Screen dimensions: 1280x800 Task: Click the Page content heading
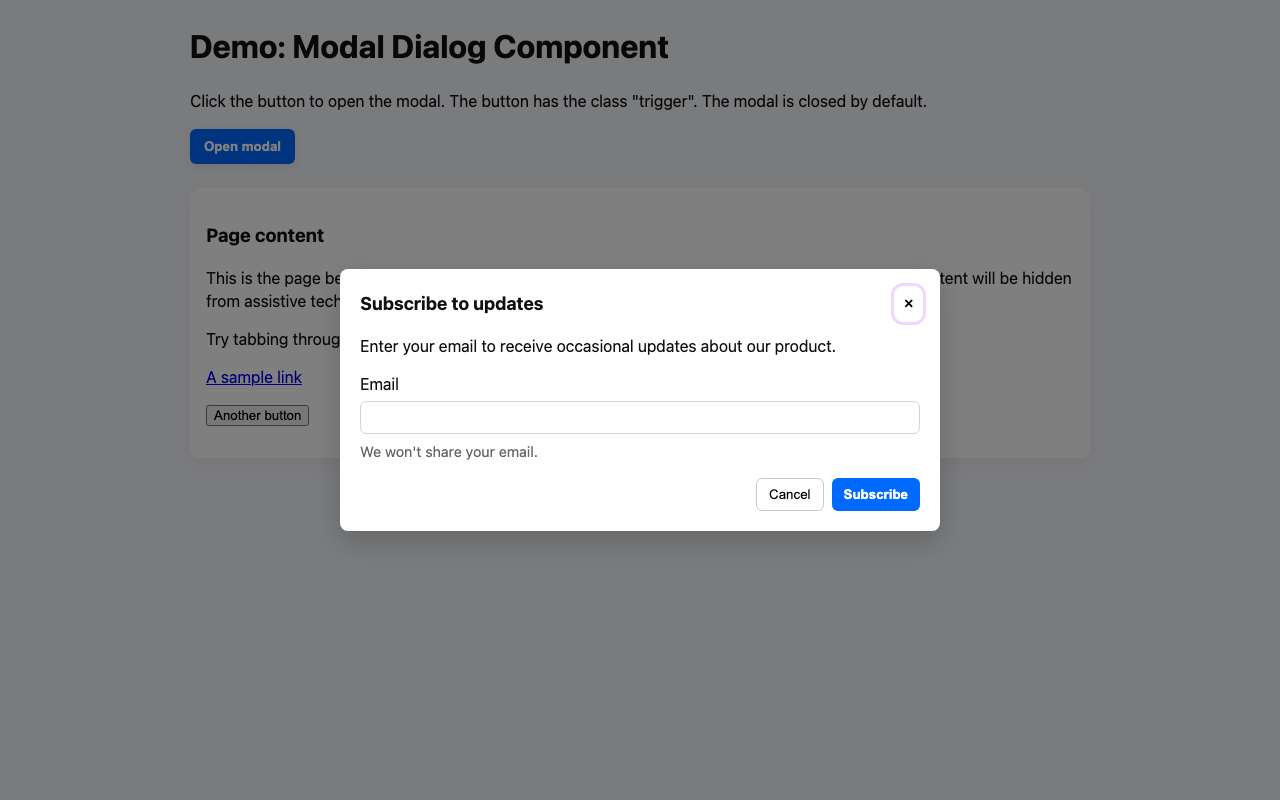coord(264,235)
